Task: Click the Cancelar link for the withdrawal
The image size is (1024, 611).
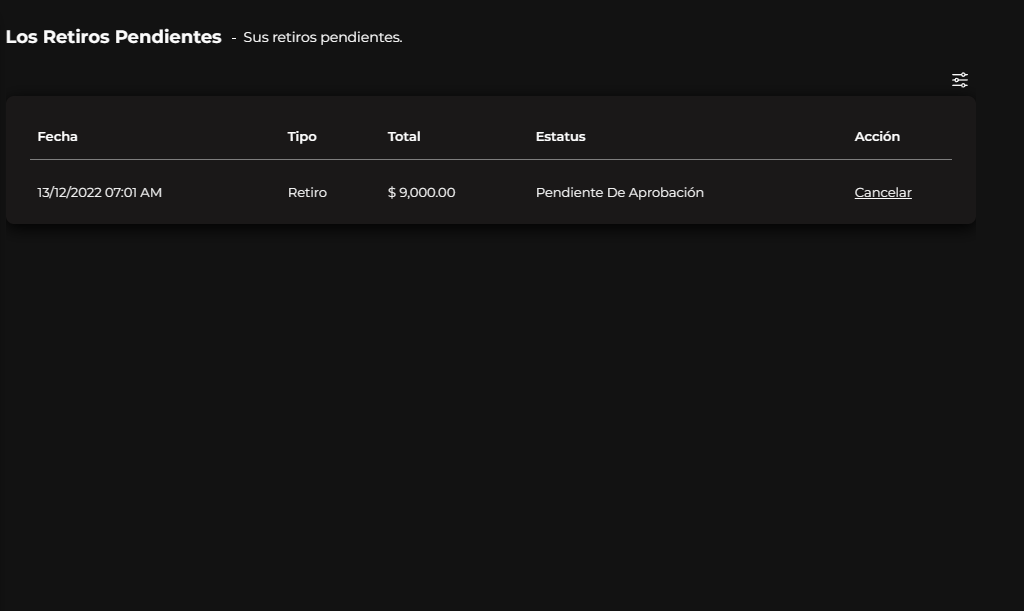Action: [883, 193]
